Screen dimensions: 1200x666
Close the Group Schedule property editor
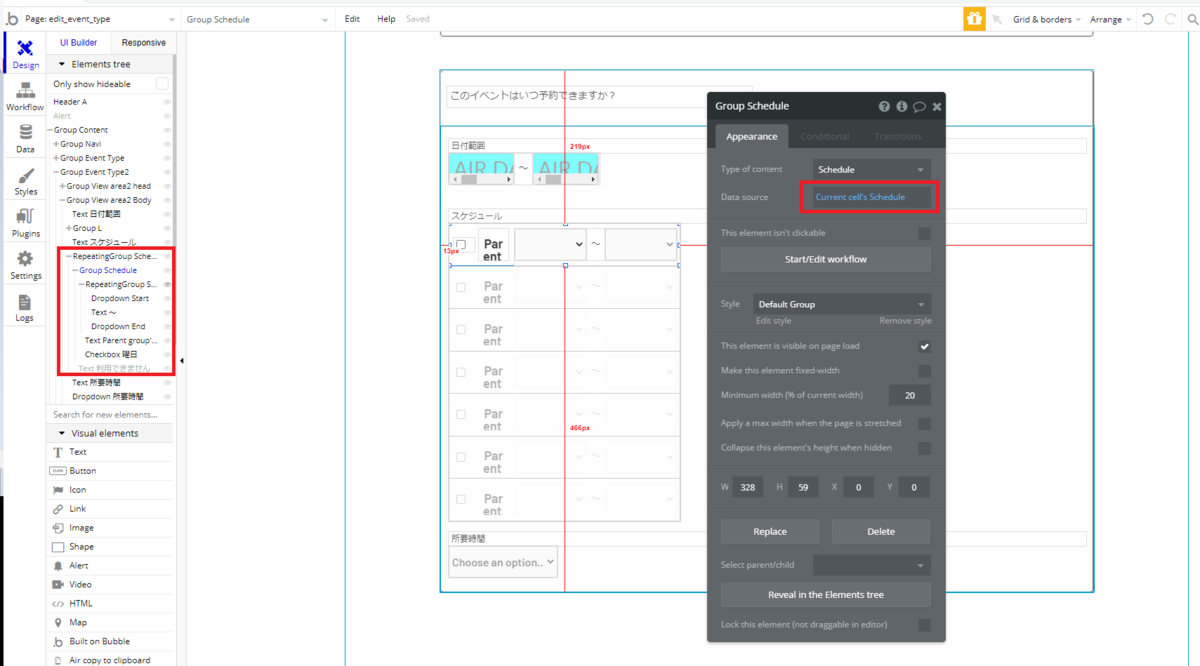coord(937,106)
